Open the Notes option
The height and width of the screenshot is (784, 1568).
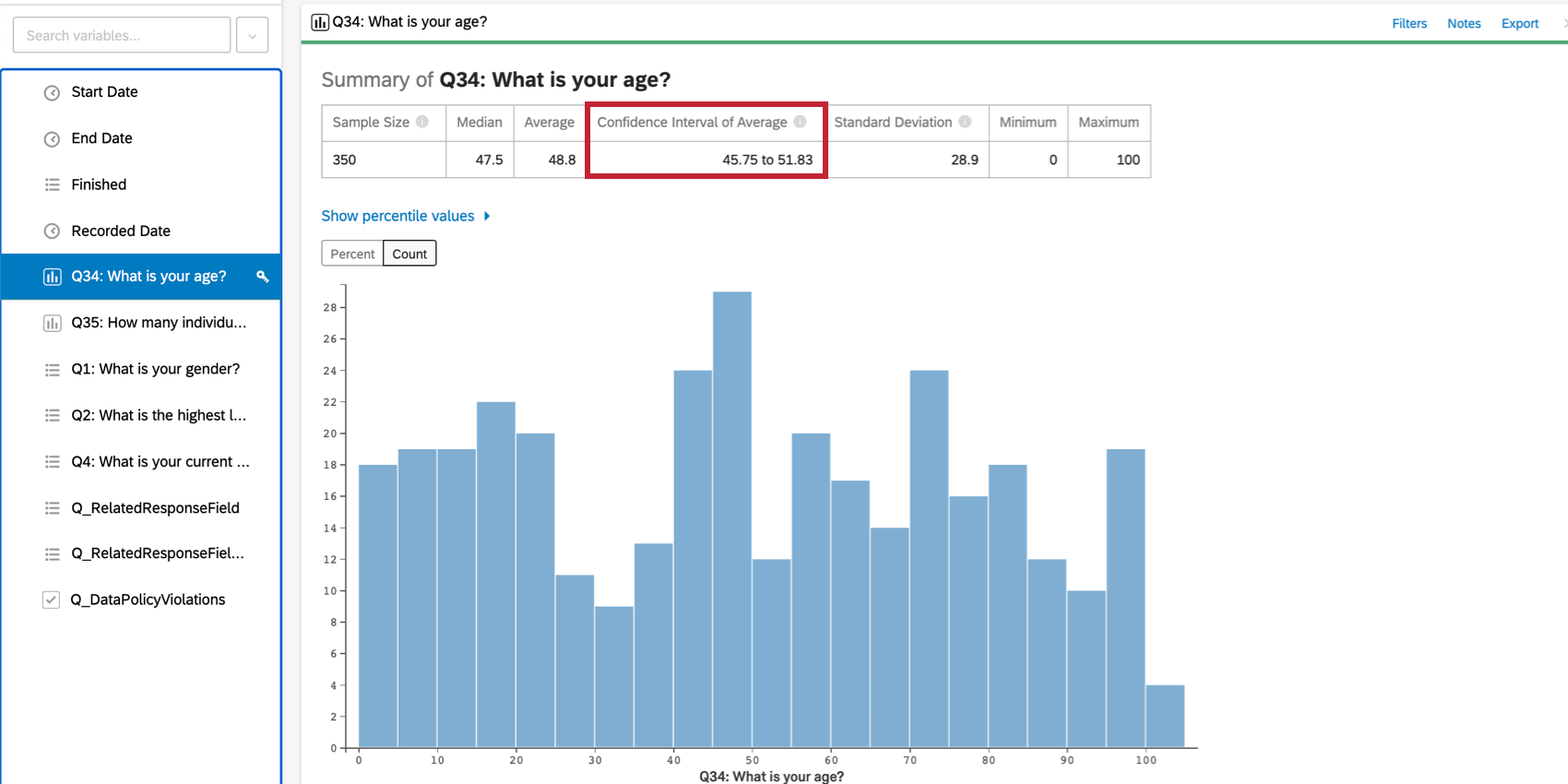1464,23
